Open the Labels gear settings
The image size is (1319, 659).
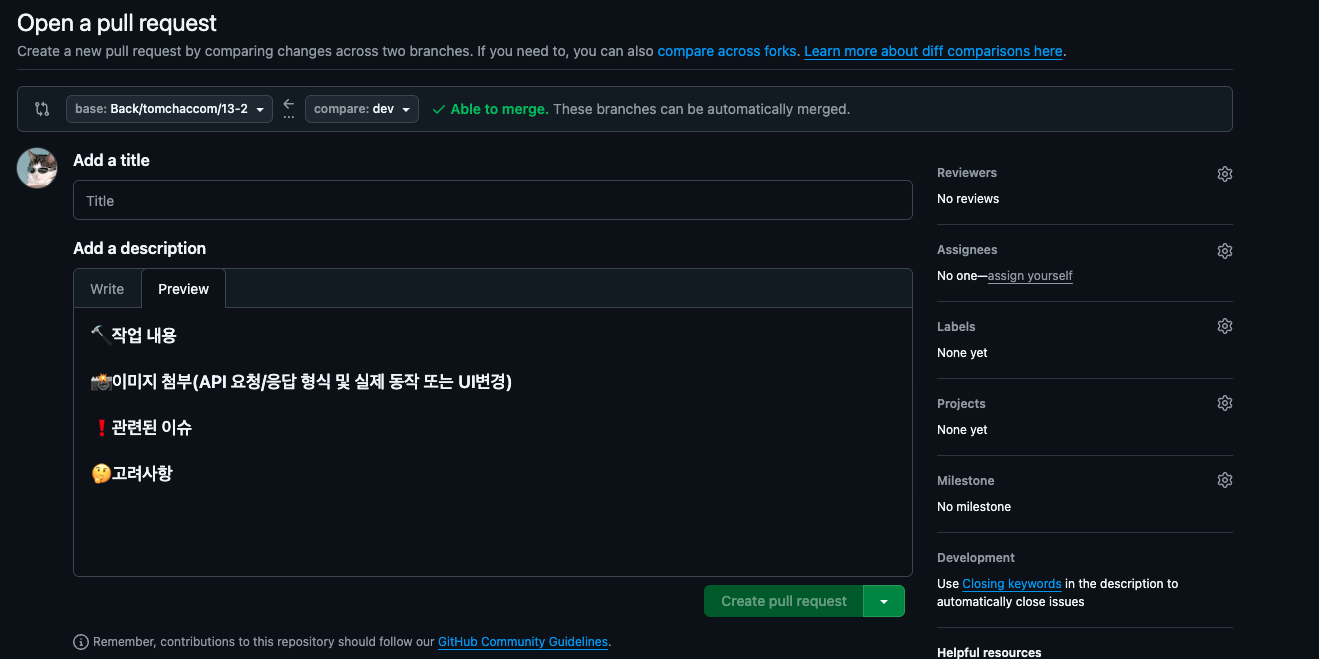pos(1225,326)
